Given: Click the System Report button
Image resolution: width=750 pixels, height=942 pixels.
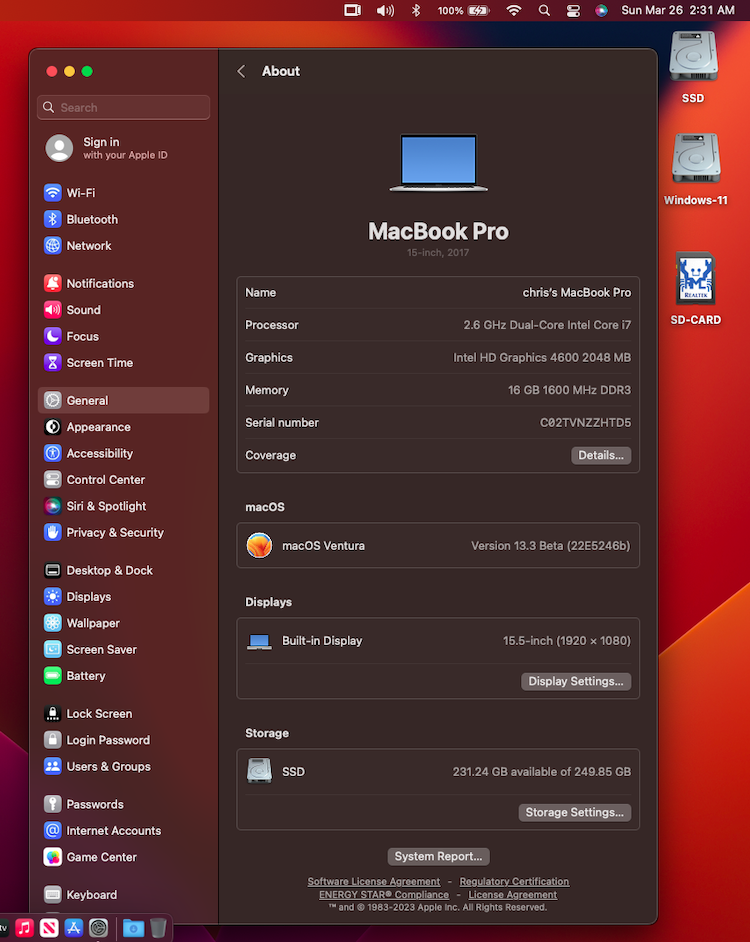Looking at the screenshot, I should click(x=438, y=857).
